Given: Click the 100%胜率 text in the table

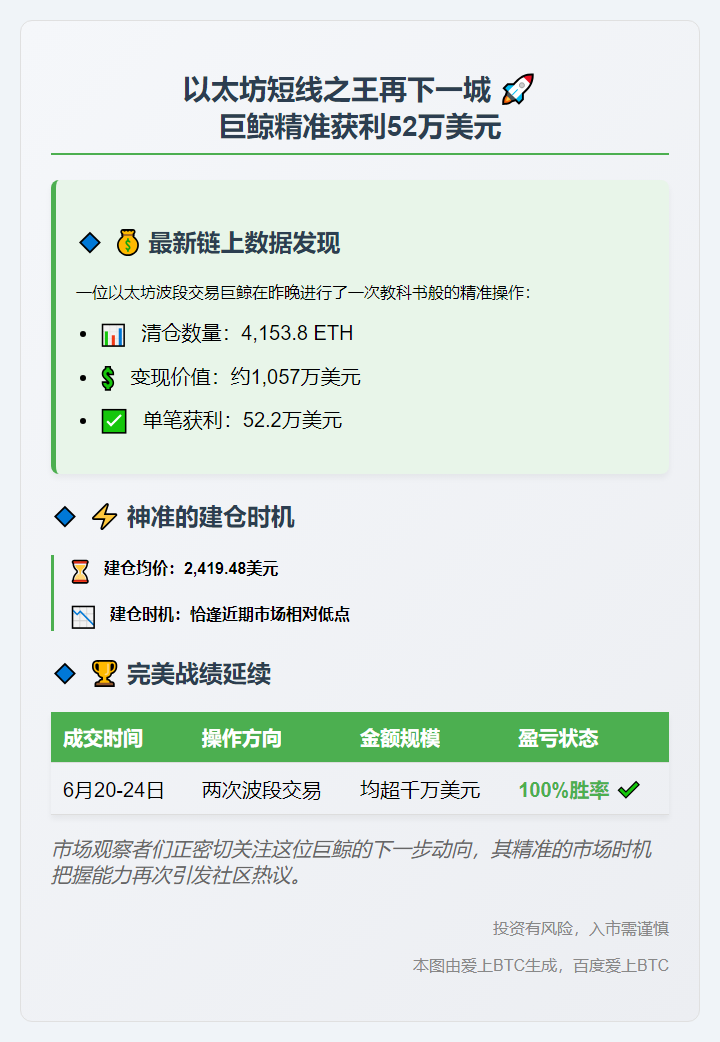Looking at the screenshot, I should [564, 790].
